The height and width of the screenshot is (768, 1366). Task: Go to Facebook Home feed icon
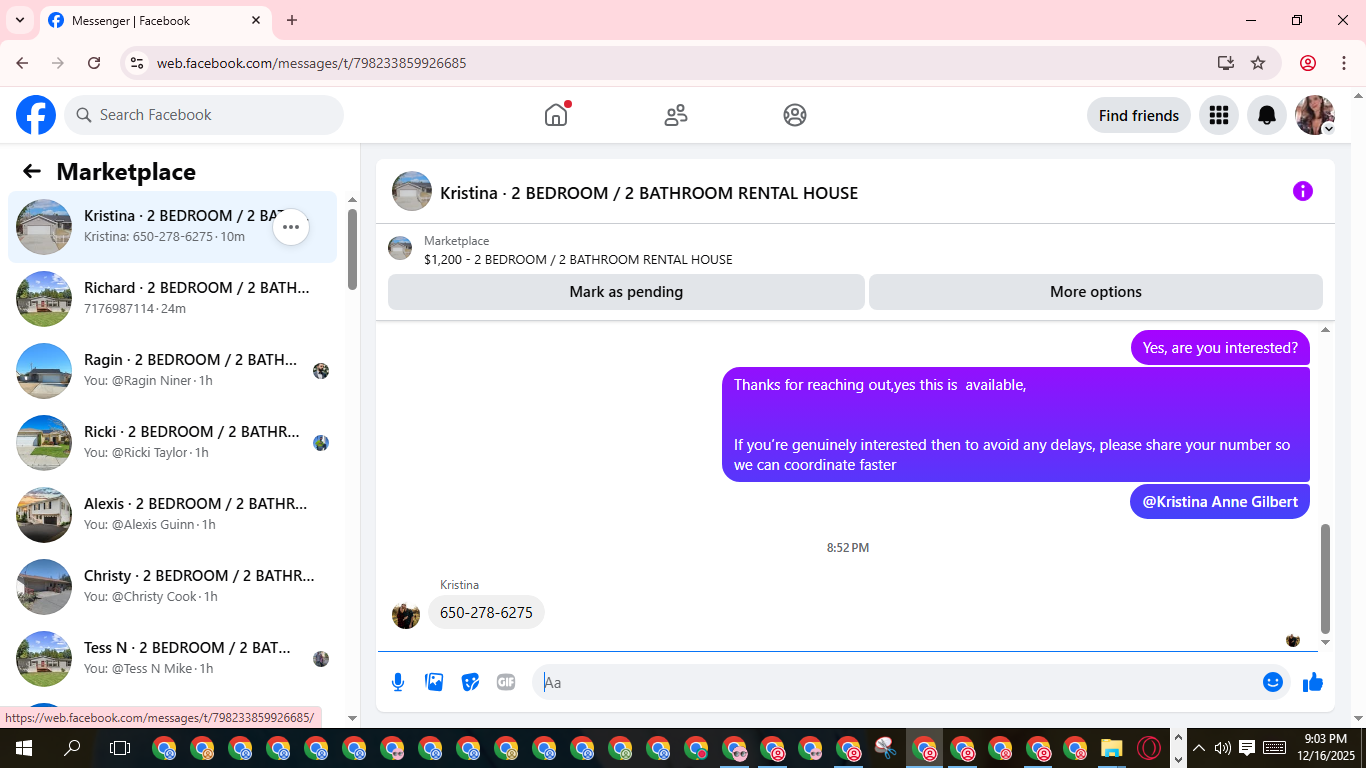tap(556, 115)
